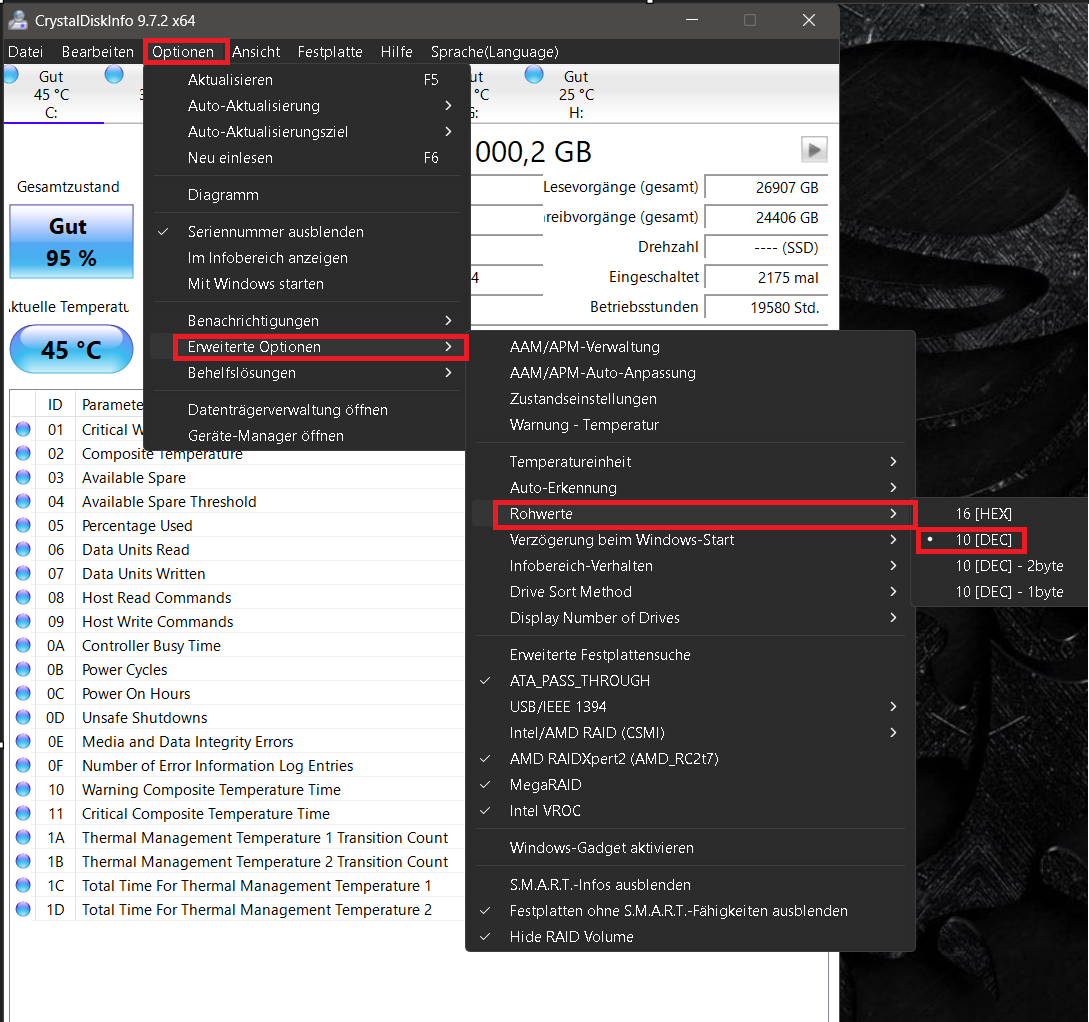Open Sprache(Language) menu
Screen dimensions: 1089x1022
tap(494, 51)
